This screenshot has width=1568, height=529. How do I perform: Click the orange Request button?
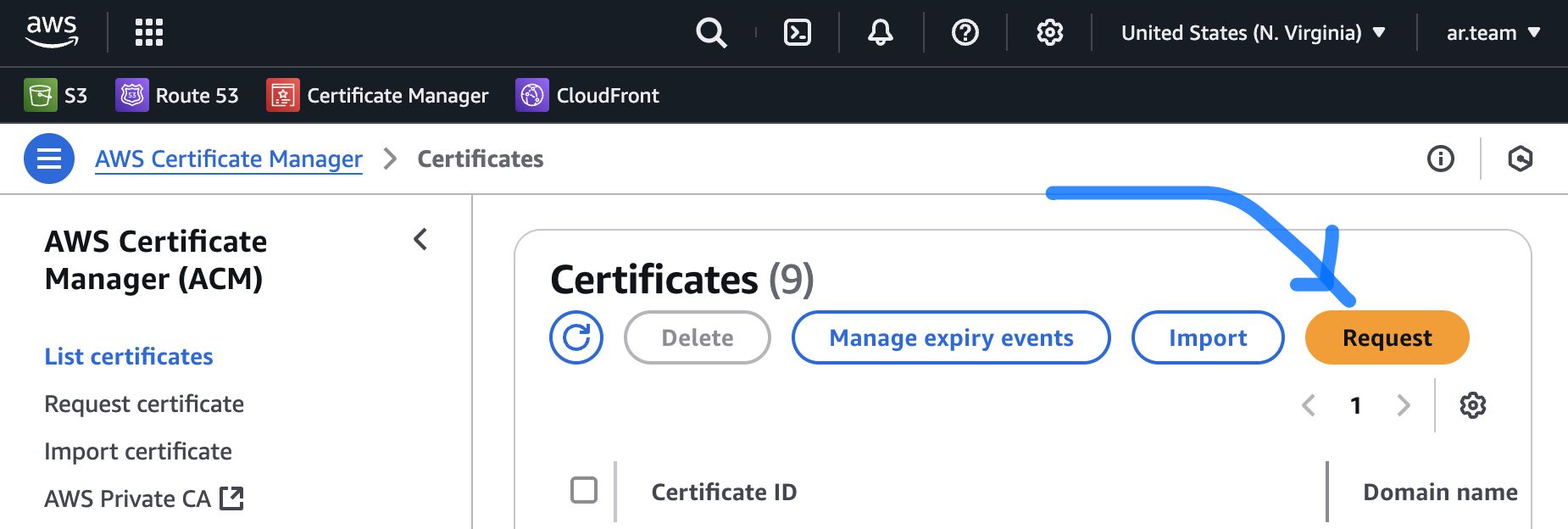[x=1387, y=337]
